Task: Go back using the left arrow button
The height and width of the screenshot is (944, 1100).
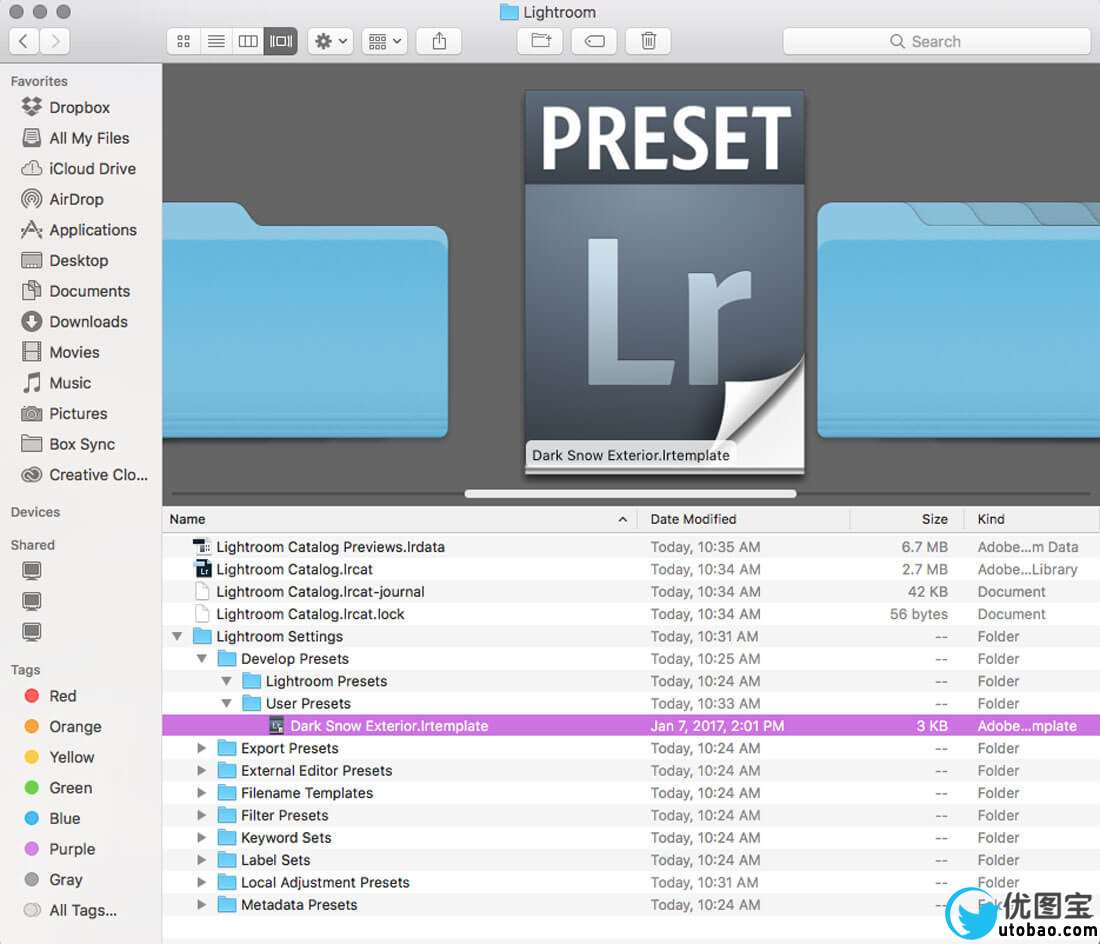Action: [24, 41]
